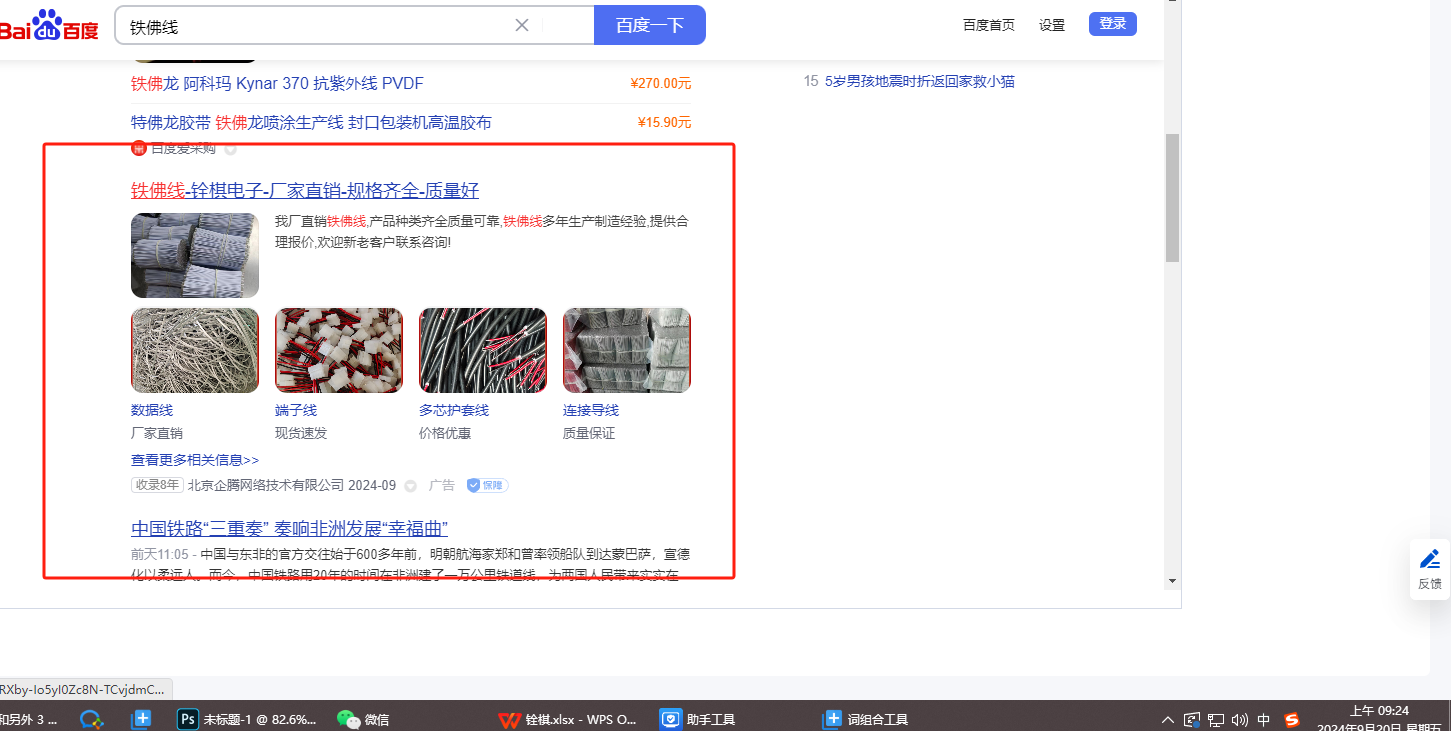Click the 价格优惠 caption
This screenshot has height=731, width=1451.
coord(445,433)
